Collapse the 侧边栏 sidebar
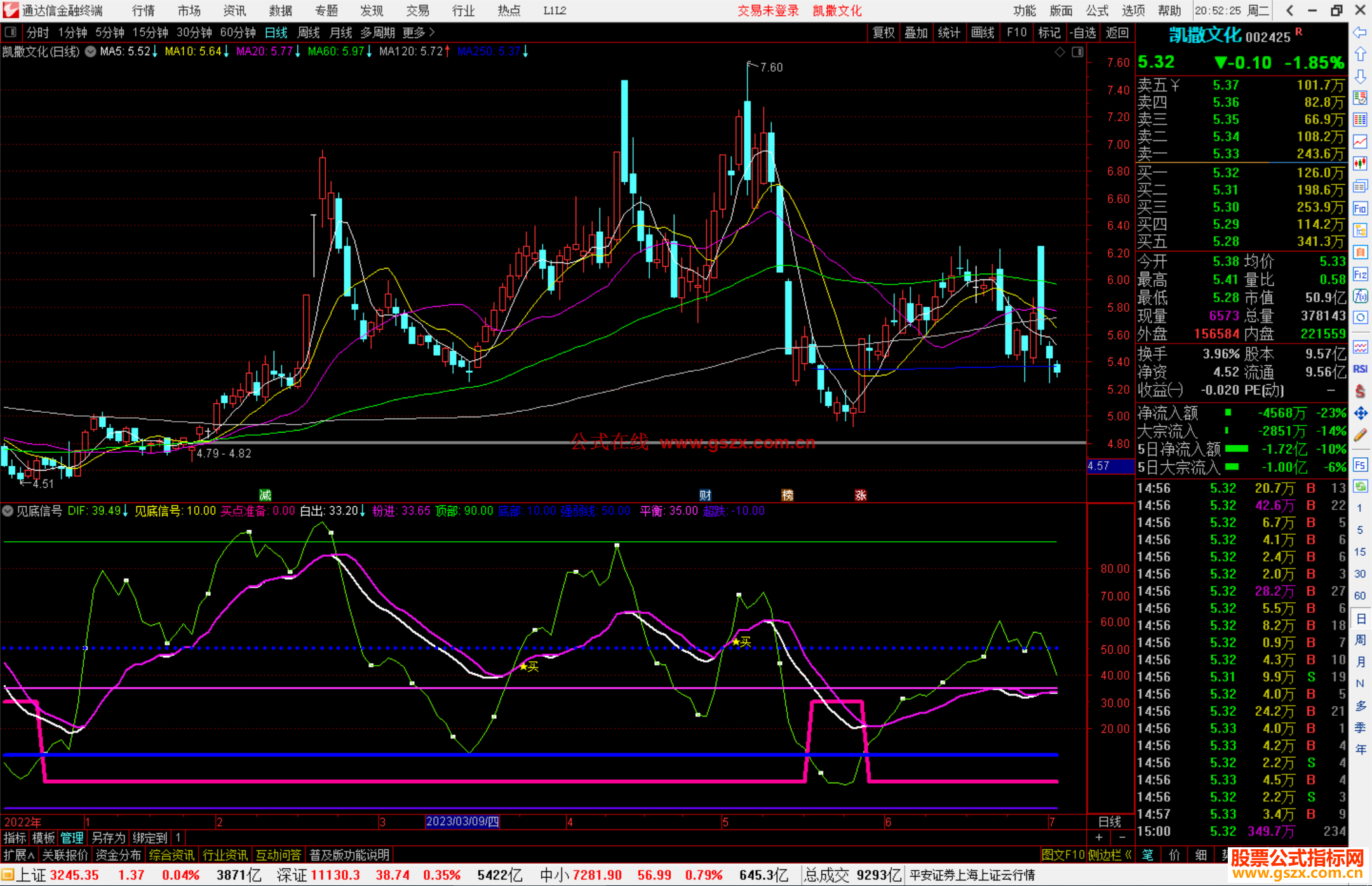The height and width of the screenshot is (886, 1372). [x=1110, y=855]
